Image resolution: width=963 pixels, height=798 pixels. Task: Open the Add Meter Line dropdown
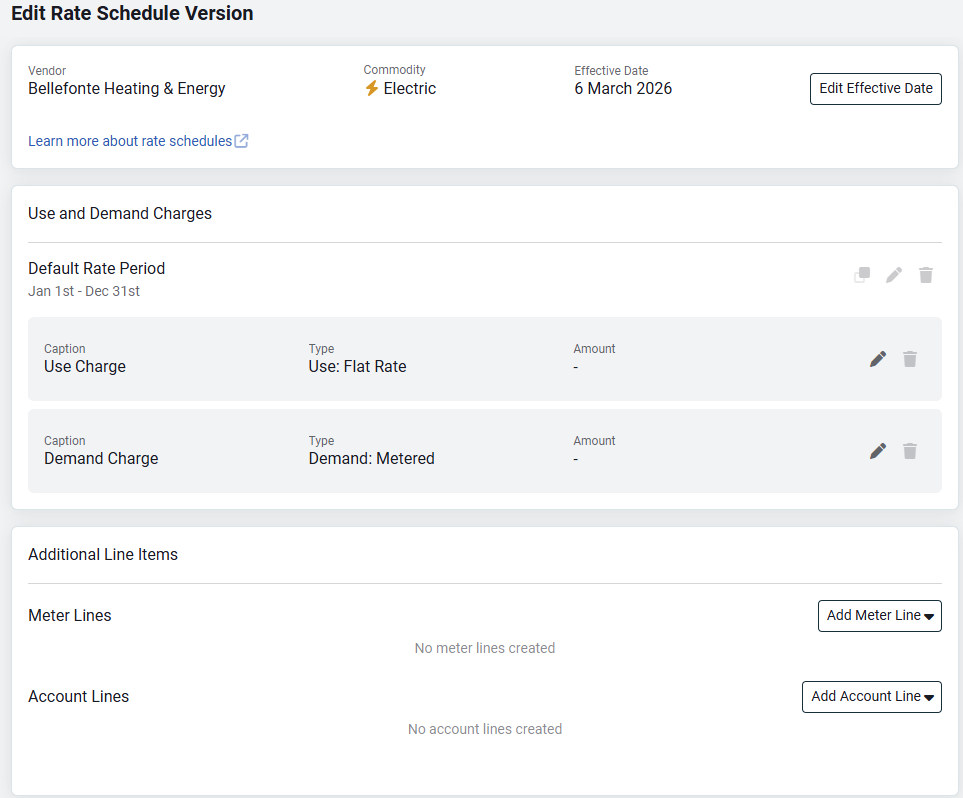click(879, 616)
